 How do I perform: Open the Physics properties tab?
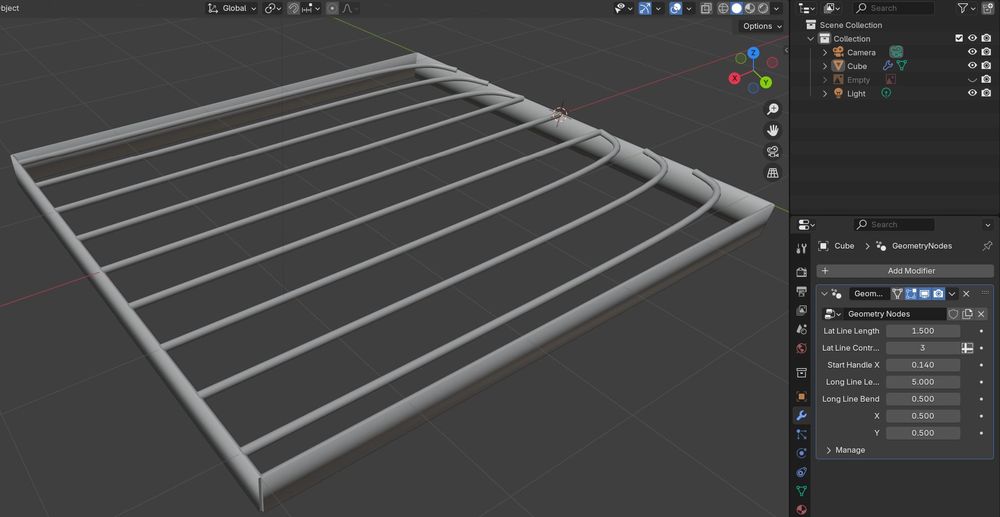802,453
